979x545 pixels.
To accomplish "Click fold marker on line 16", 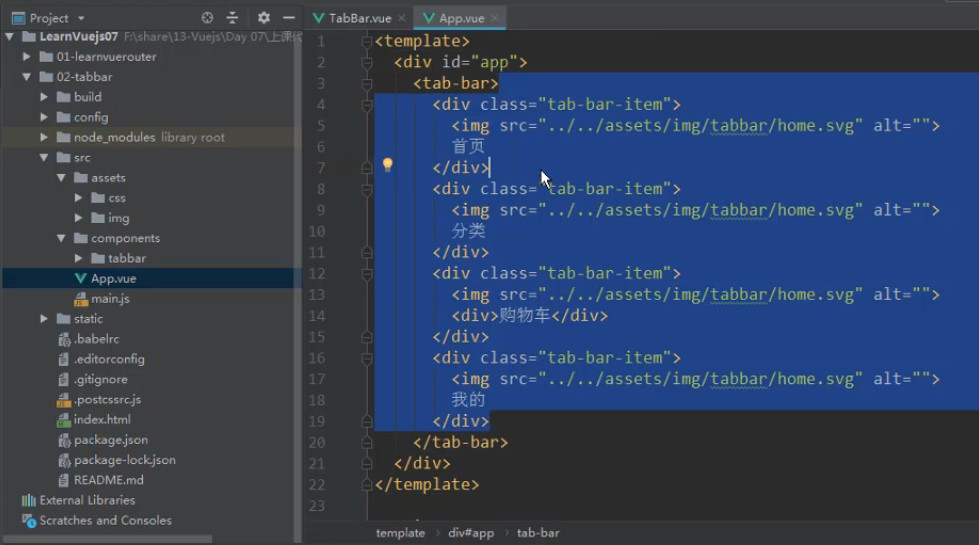I will click(367, 358).
